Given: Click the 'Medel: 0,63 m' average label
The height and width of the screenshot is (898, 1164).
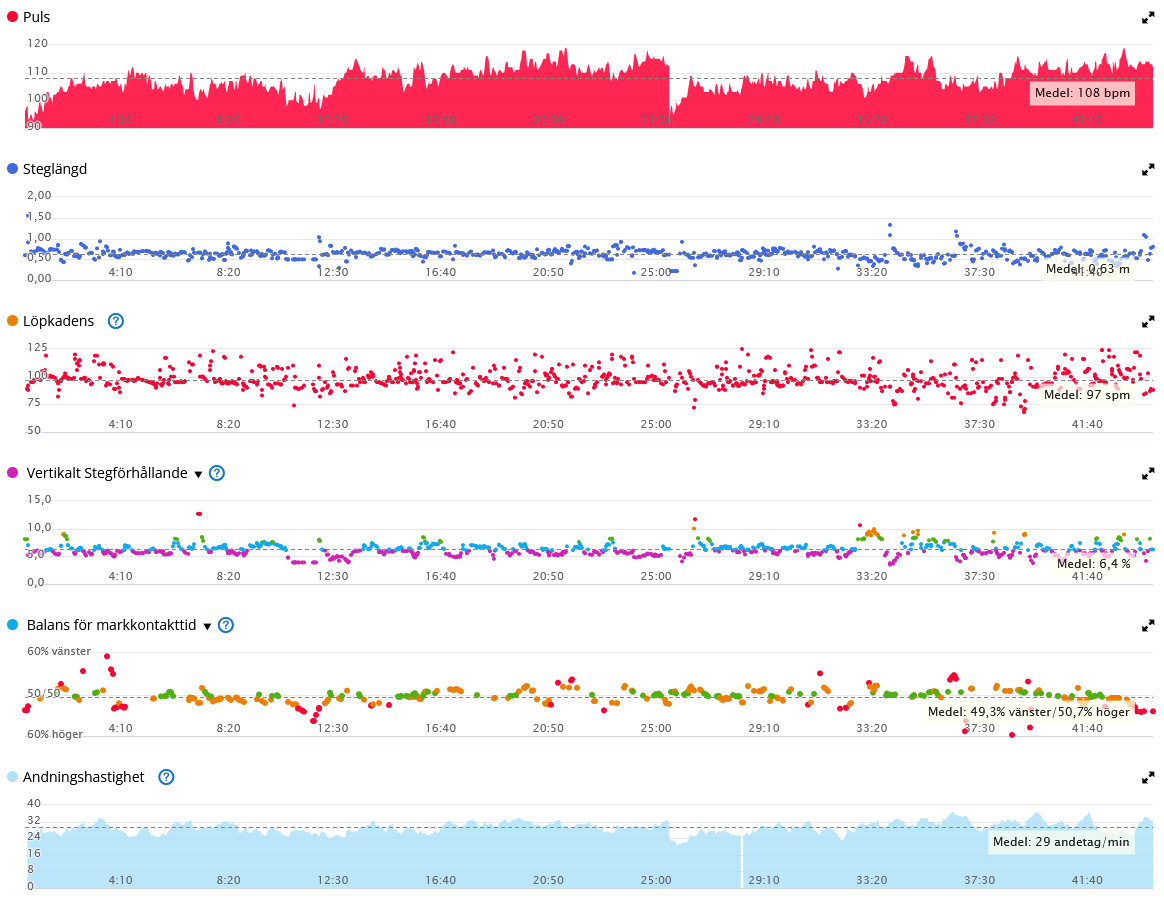Looking at the screenshot, I should [x=1088, y=269].
